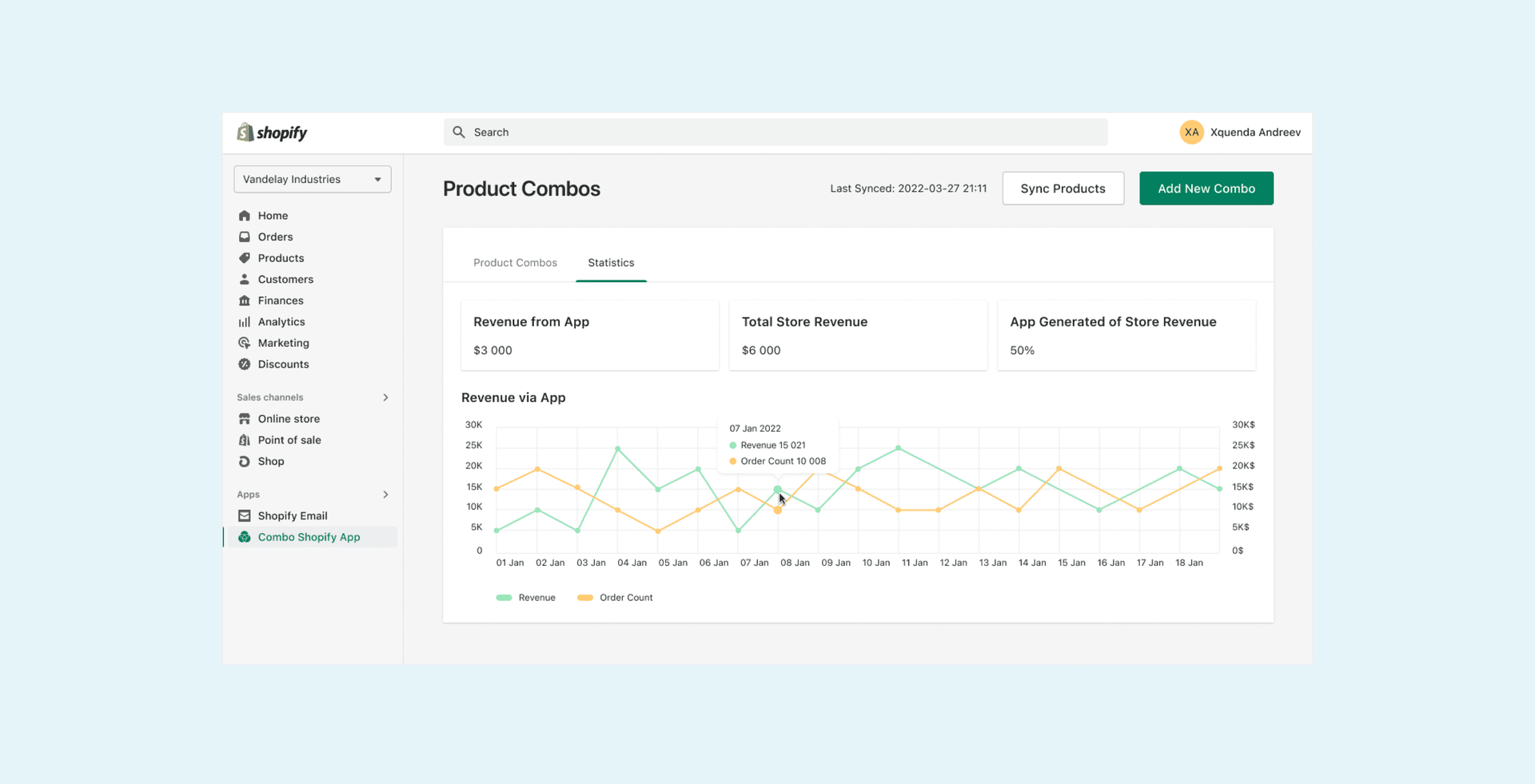Click the Add New Combo button

coord(1206,189)
